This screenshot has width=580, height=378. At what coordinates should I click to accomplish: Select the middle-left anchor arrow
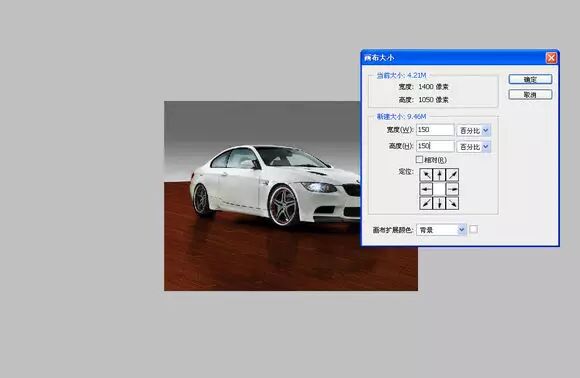coord(426,189)
